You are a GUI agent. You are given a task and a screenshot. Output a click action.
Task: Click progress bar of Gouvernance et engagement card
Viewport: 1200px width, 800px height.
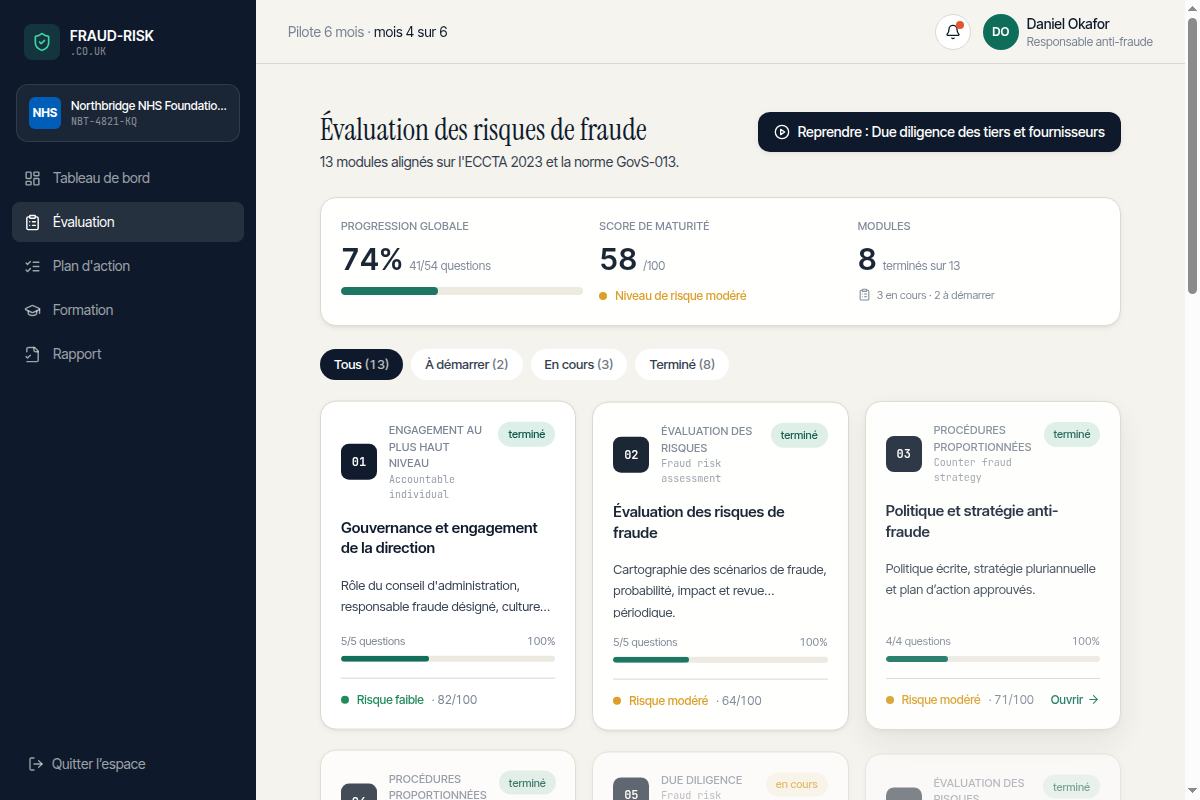pyautogui.click(x=448, y=658)
